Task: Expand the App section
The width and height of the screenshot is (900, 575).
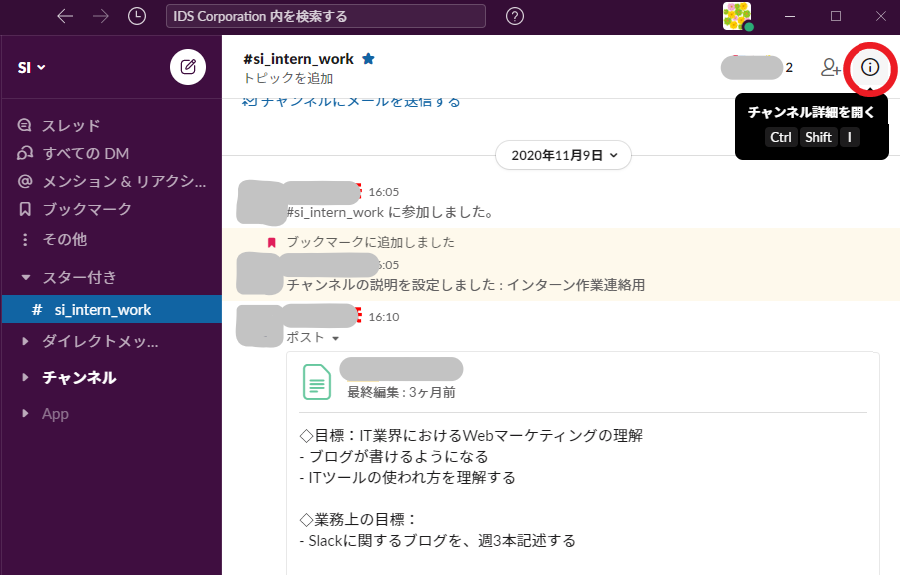Action: click(25, 414)
